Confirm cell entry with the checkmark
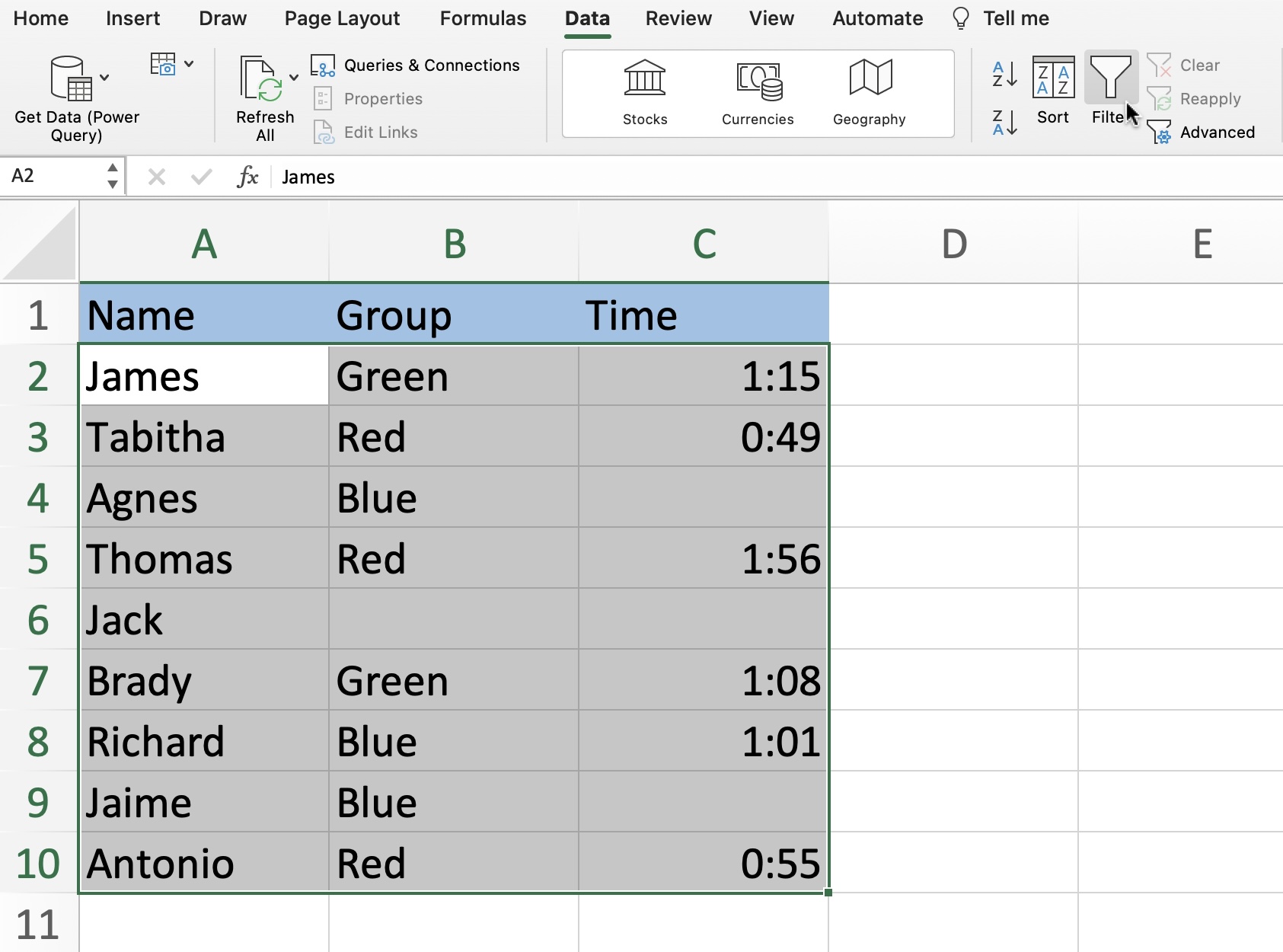 point(200,177)
